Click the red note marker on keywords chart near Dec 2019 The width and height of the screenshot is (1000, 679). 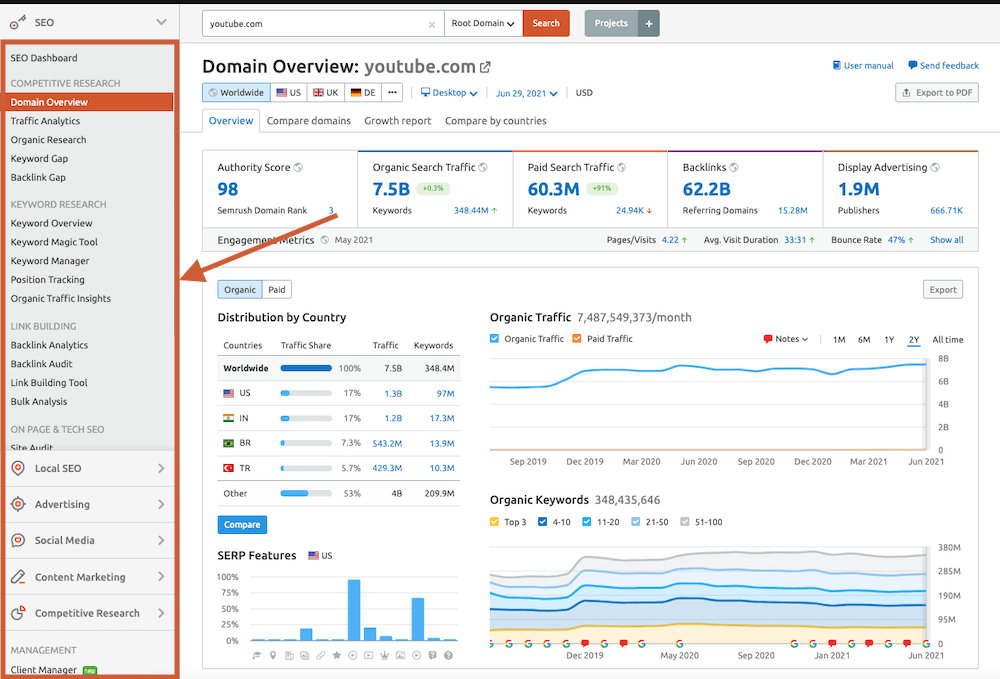585,643
